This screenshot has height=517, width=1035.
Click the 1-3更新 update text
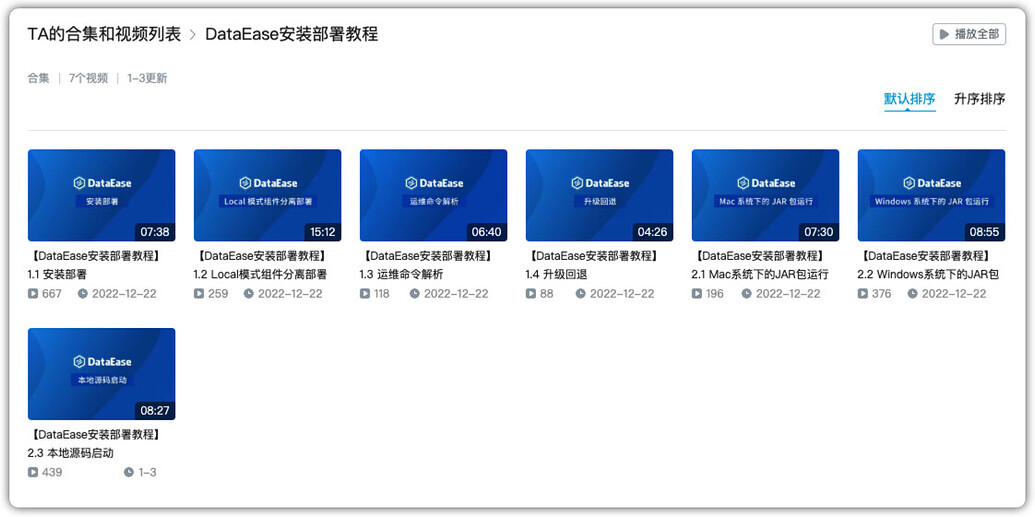pos(147,78)
